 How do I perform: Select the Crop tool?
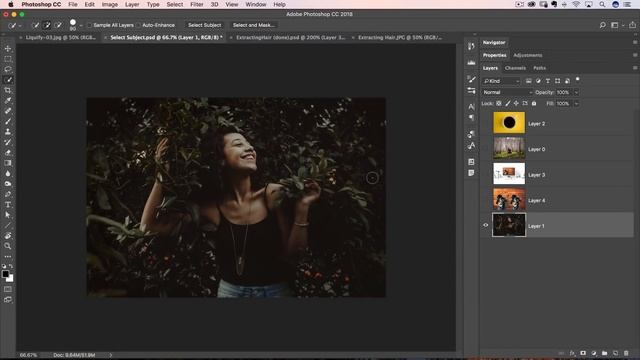[8, 90]
